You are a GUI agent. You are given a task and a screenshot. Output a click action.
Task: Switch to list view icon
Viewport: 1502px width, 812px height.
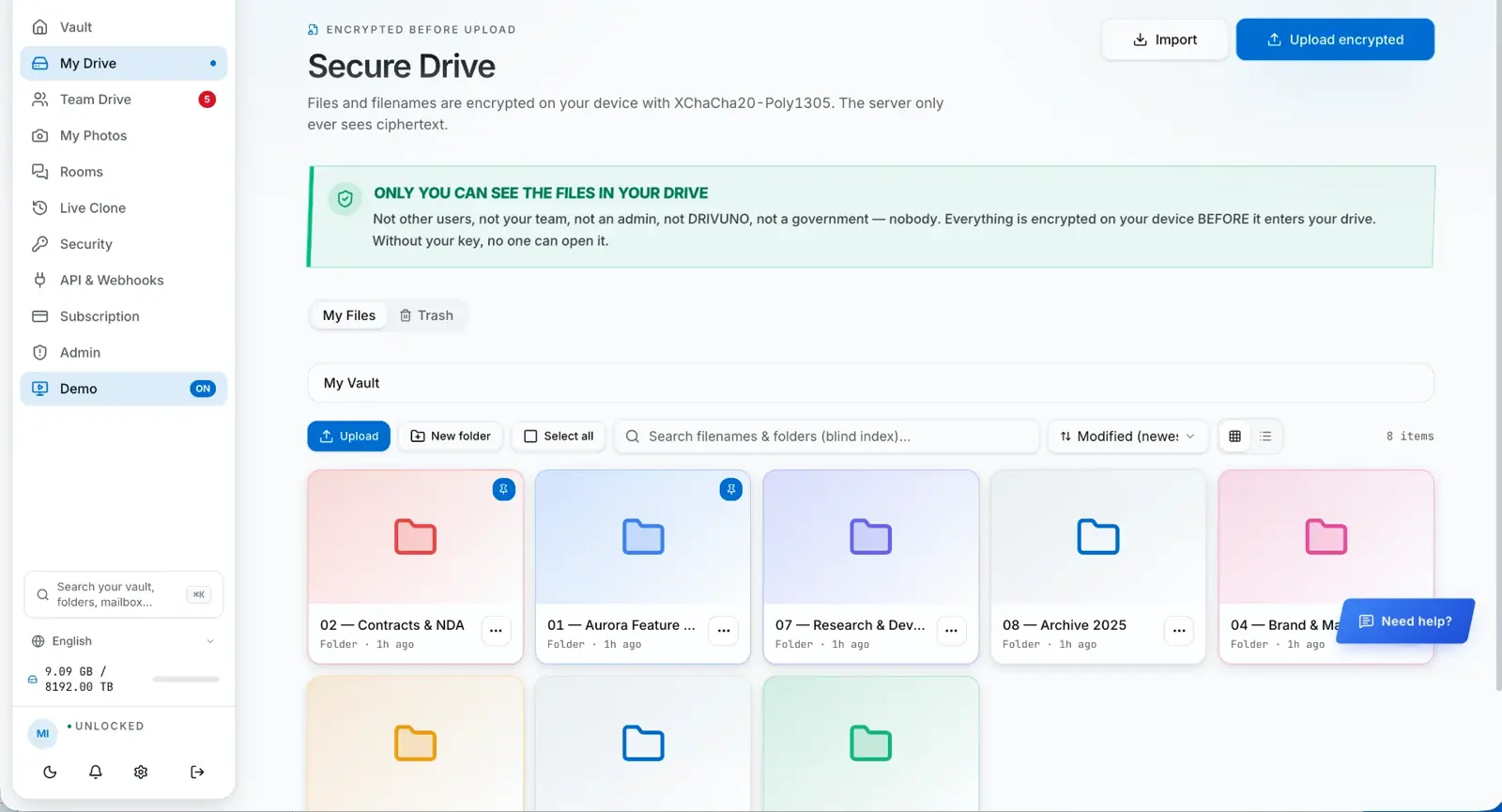[1265, 437]
